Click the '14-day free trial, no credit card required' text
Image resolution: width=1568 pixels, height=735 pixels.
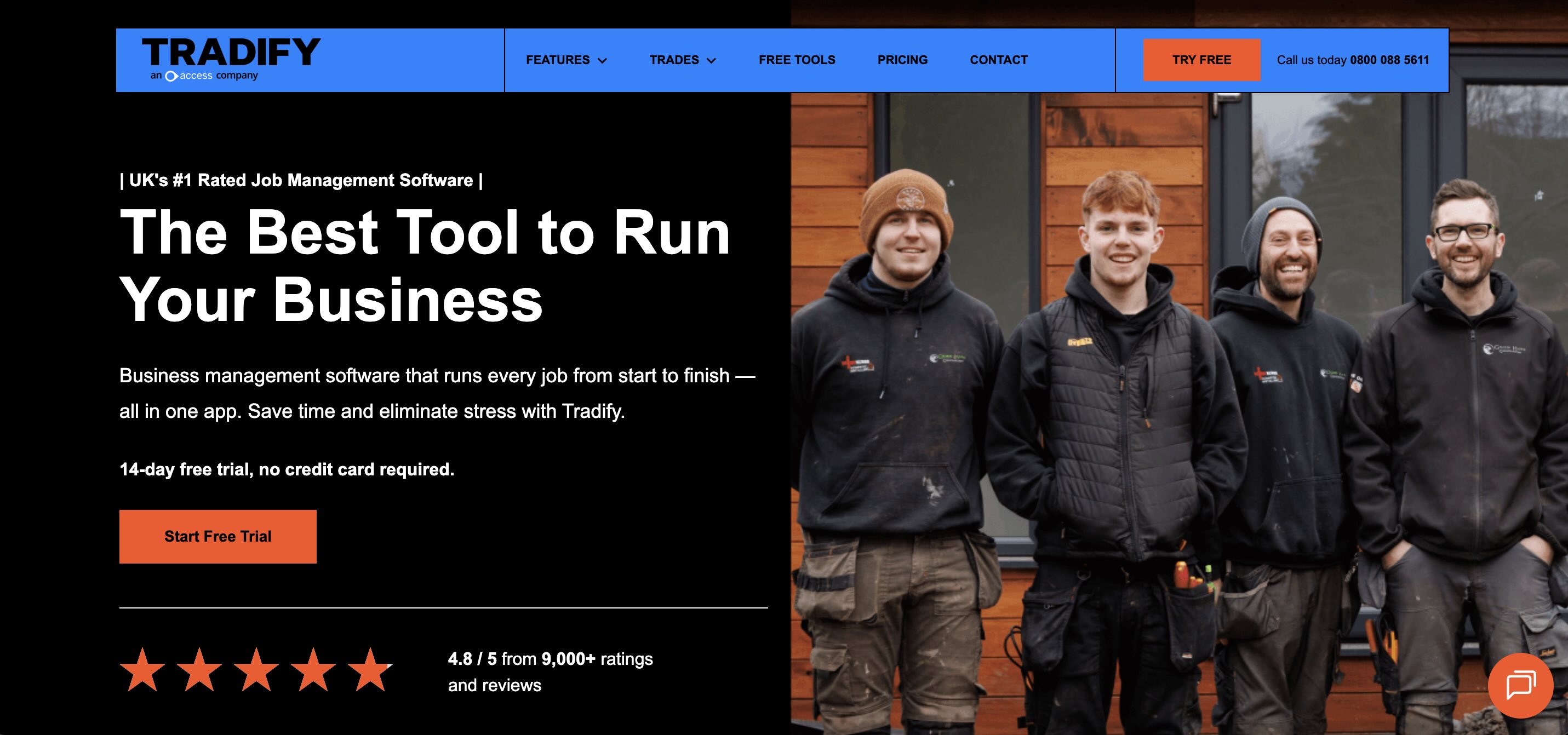pyautogui.click(x=287, y=469)
